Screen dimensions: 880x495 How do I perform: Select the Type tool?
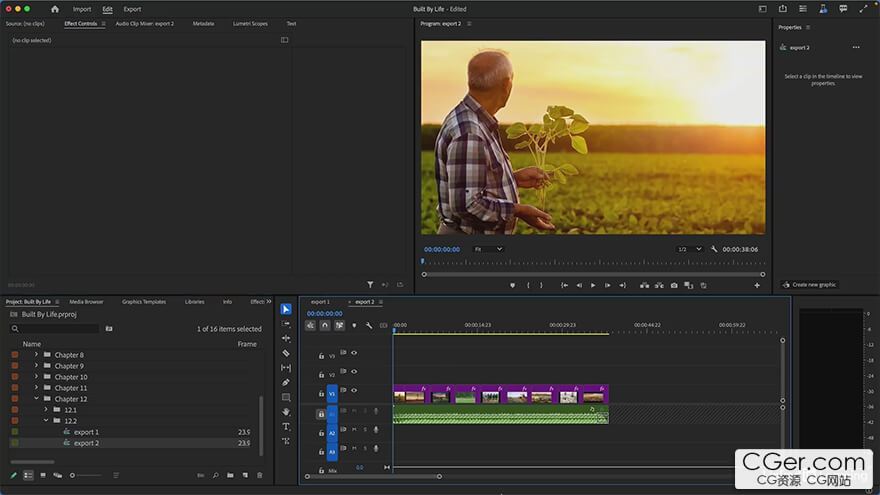286,427
